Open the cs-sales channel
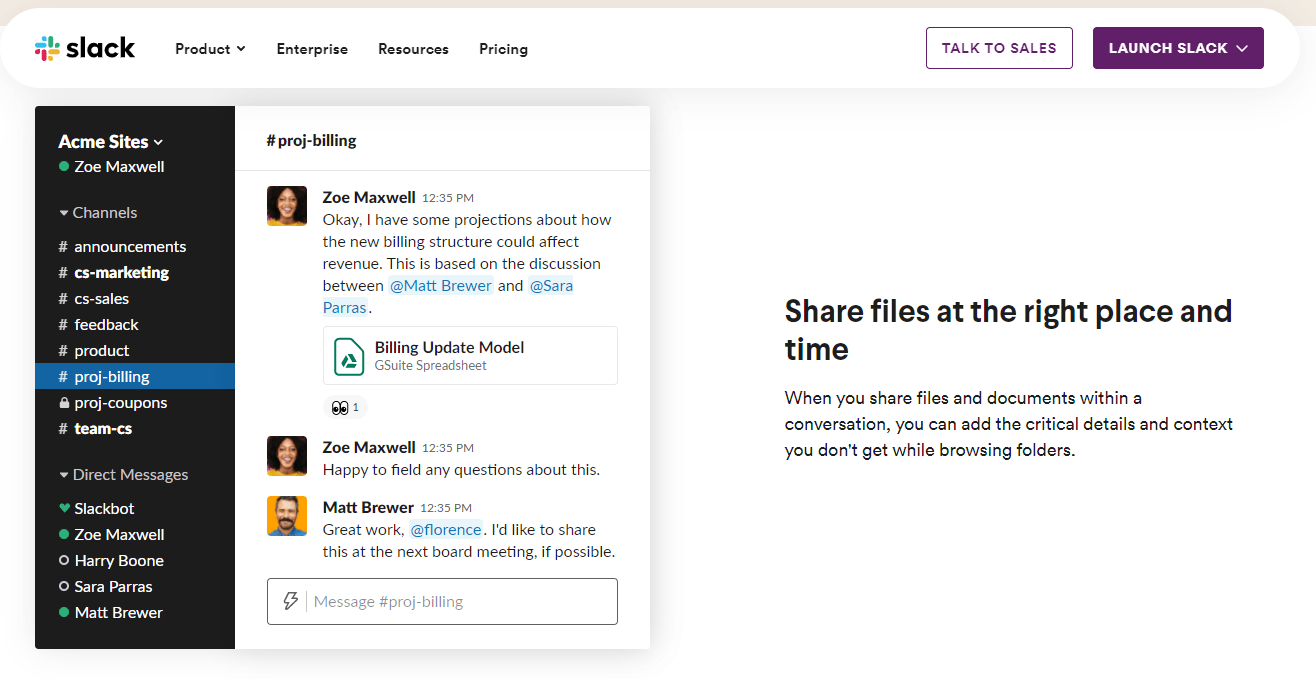The width and height of the screenshot is (1316, 679). (x=135, y=299)
